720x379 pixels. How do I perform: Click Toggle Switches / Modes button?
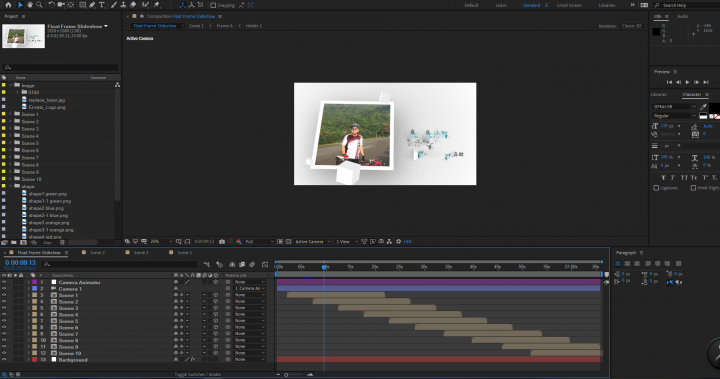point(198,374)
